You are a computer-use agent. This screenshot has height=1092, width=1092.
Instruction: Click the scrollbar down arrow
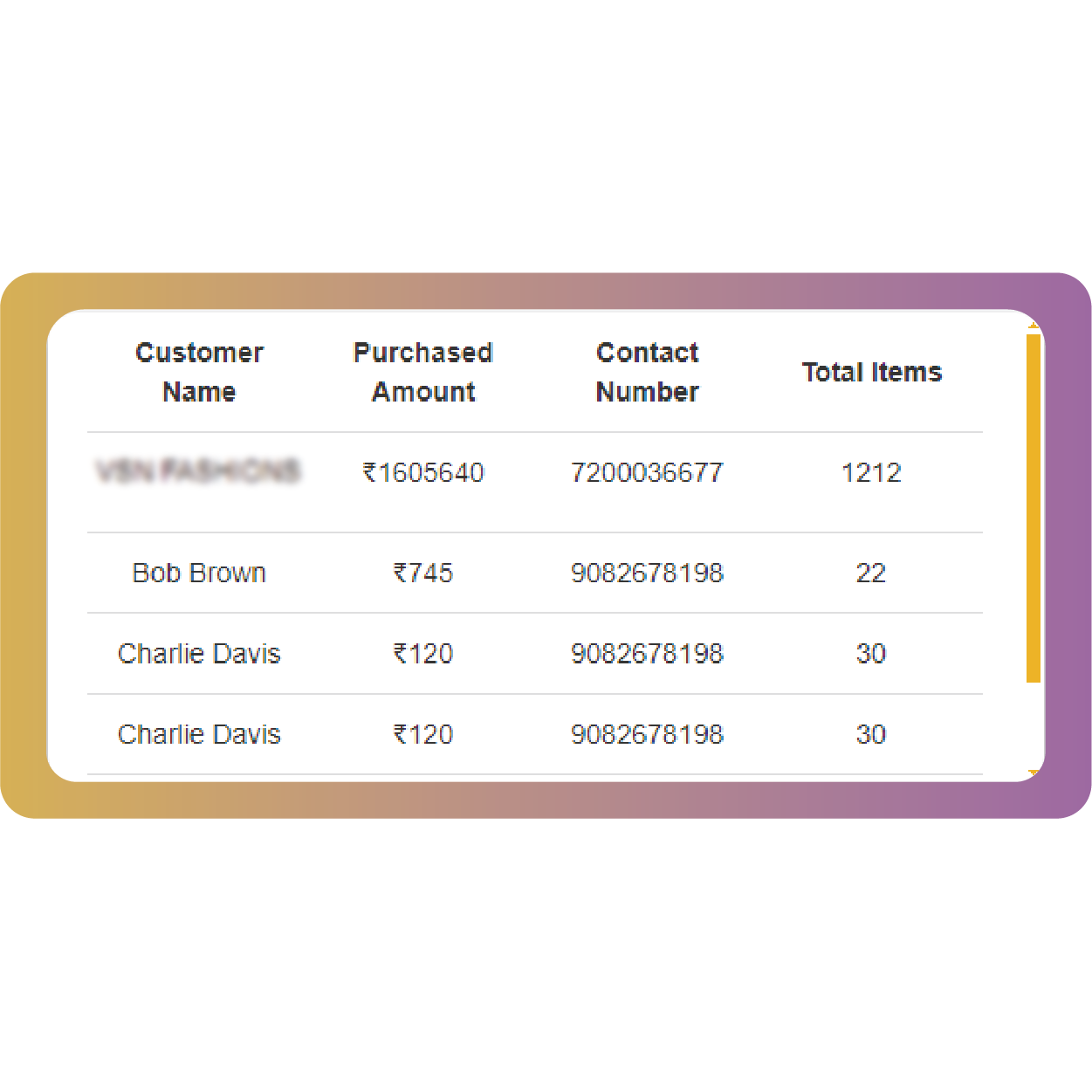(1034, 773)
